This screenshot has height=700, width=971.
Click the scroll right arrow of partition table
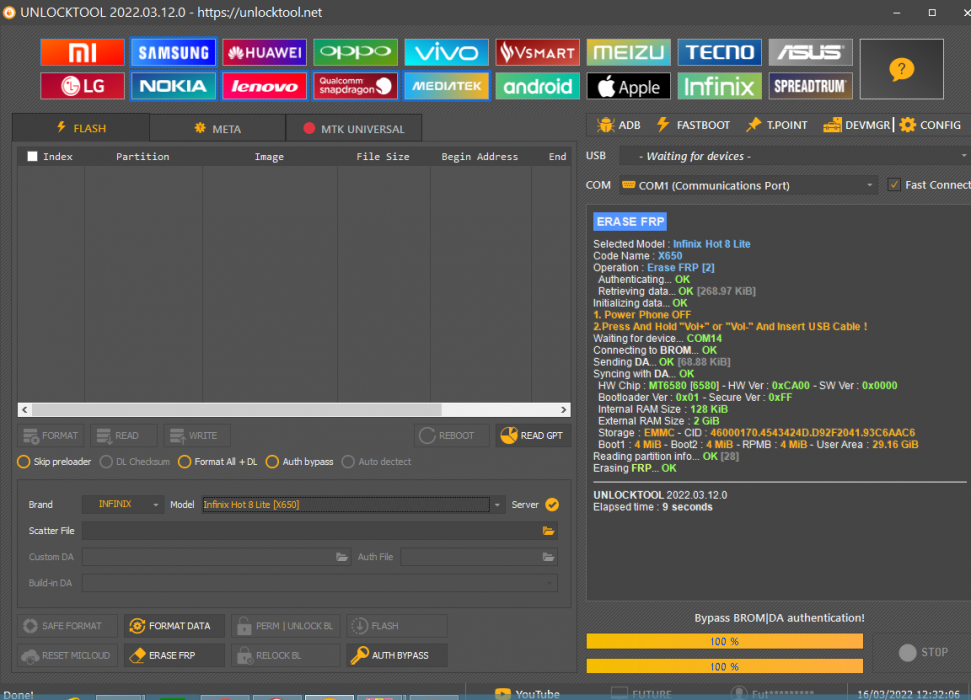click(564, 409)
